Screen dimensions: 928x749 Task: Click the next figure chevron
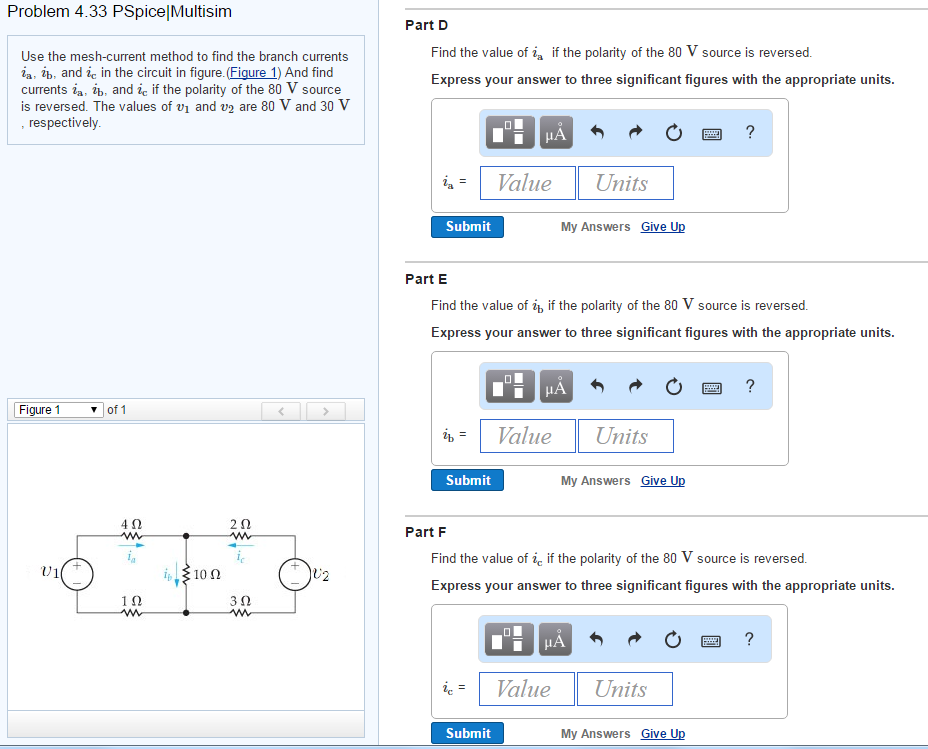click(x=326, y=409)
